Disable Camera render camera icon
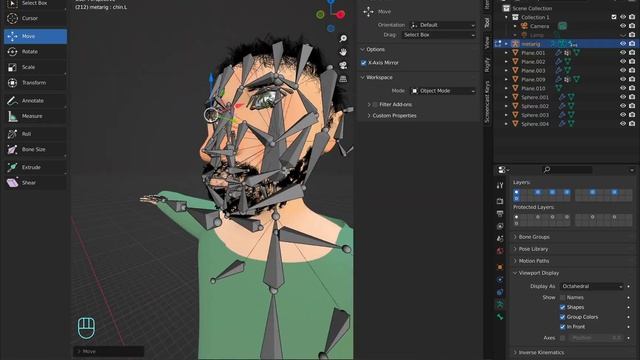This screenshot has width=640, height=360. 632,26
